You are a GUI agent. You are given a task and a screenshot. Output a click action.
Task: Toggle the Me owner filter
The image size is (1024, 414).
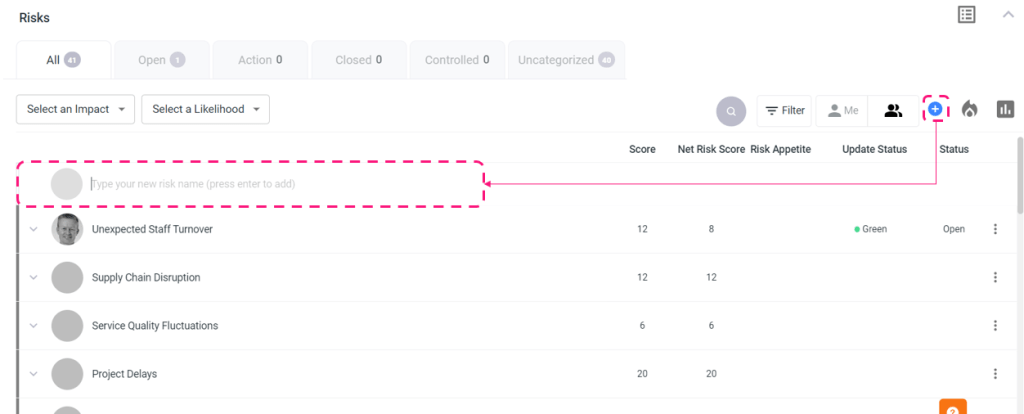tap(842, 111)
